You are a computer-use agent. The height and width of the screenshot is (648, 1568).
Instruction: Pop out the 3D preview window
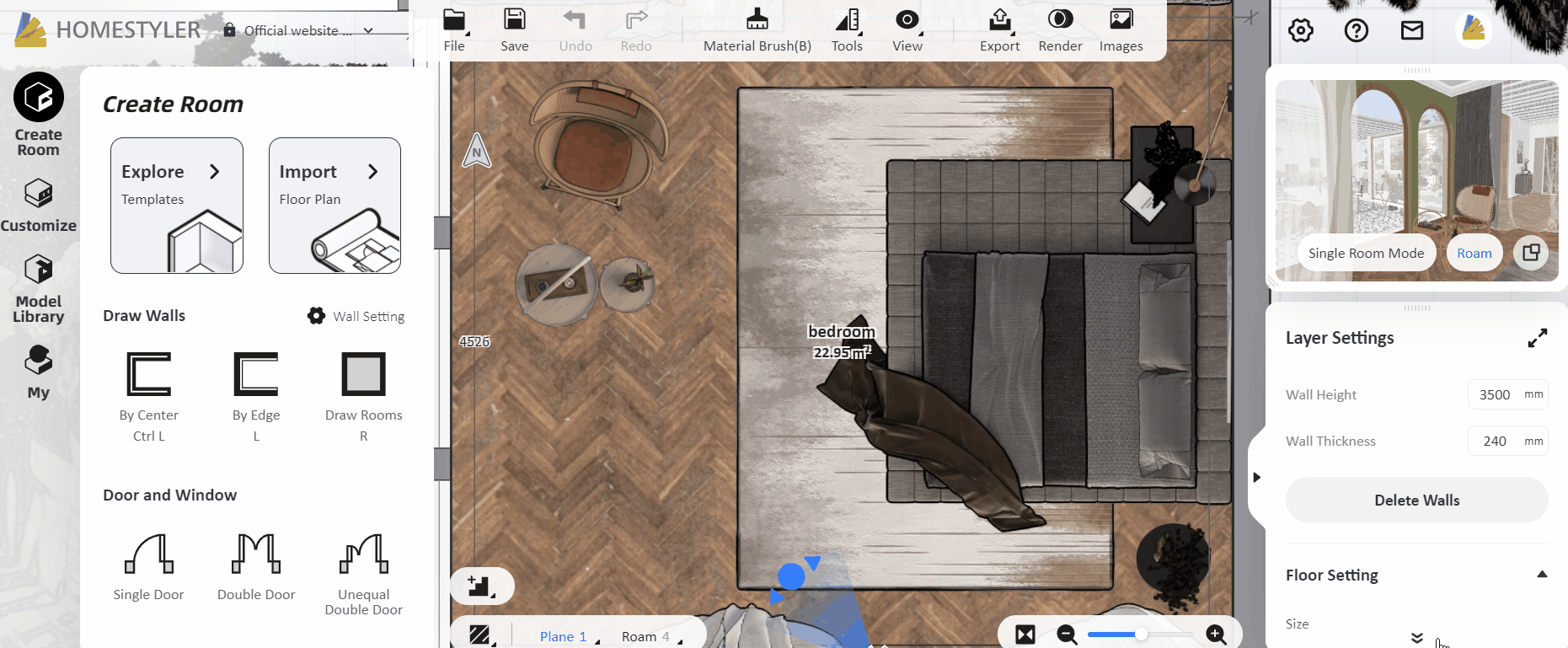tap(1531, 253)
